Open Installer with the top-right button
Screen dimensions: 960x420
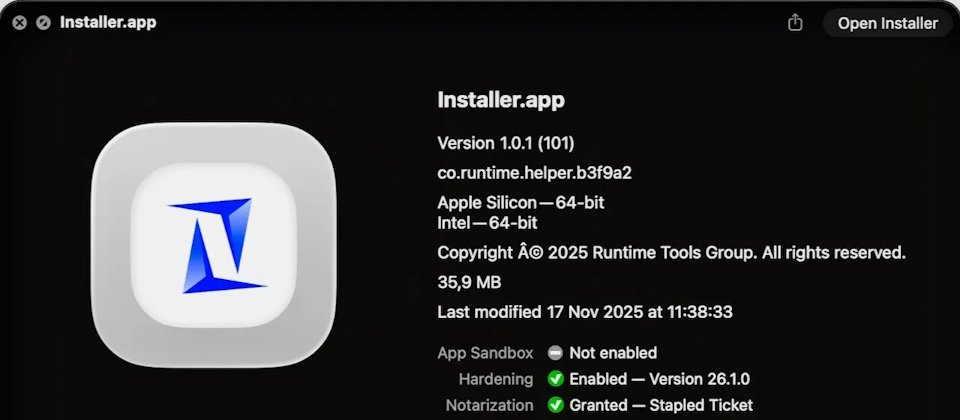[887, 23]
